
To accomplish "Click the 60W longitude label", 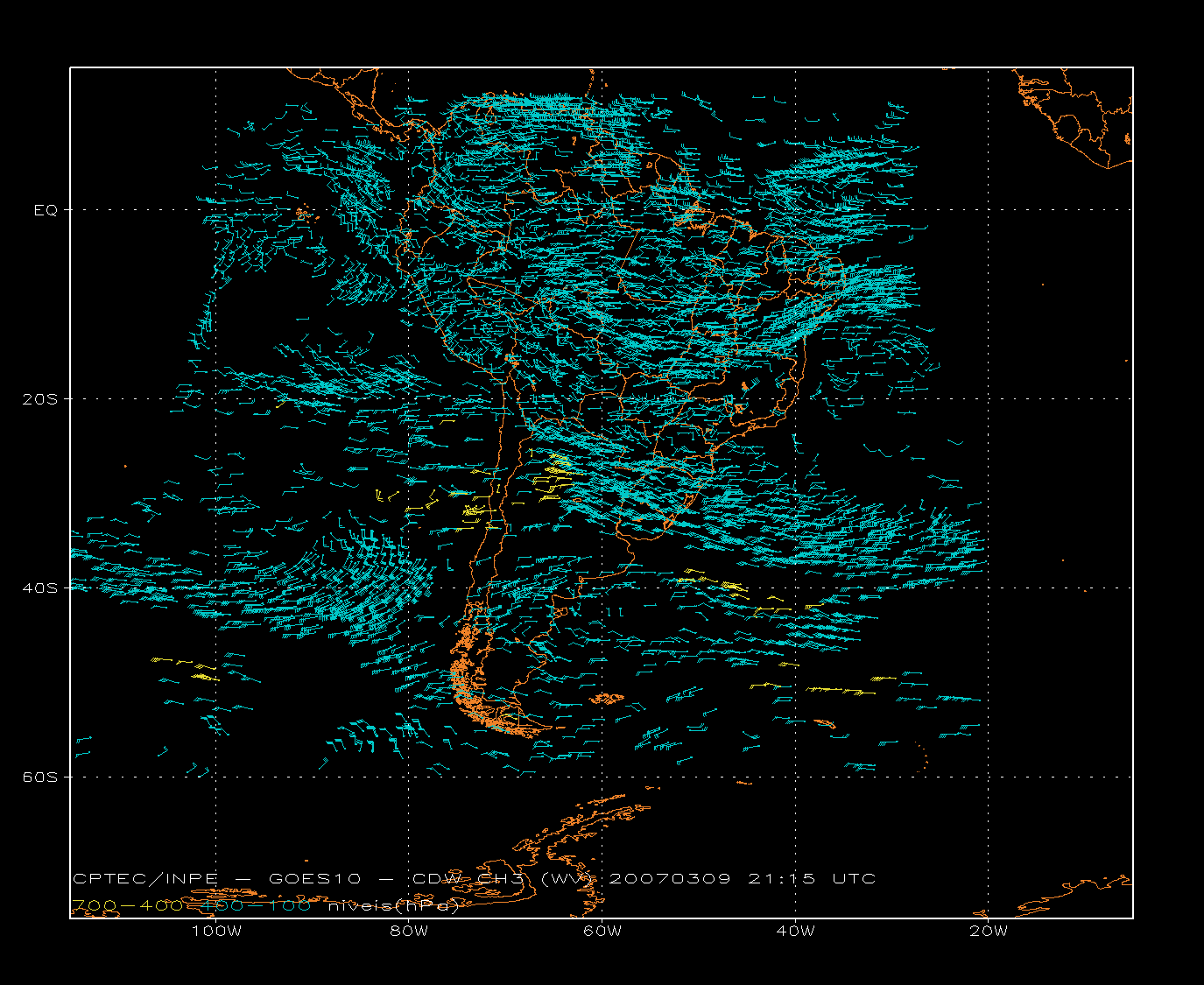I will coord(602,931).
